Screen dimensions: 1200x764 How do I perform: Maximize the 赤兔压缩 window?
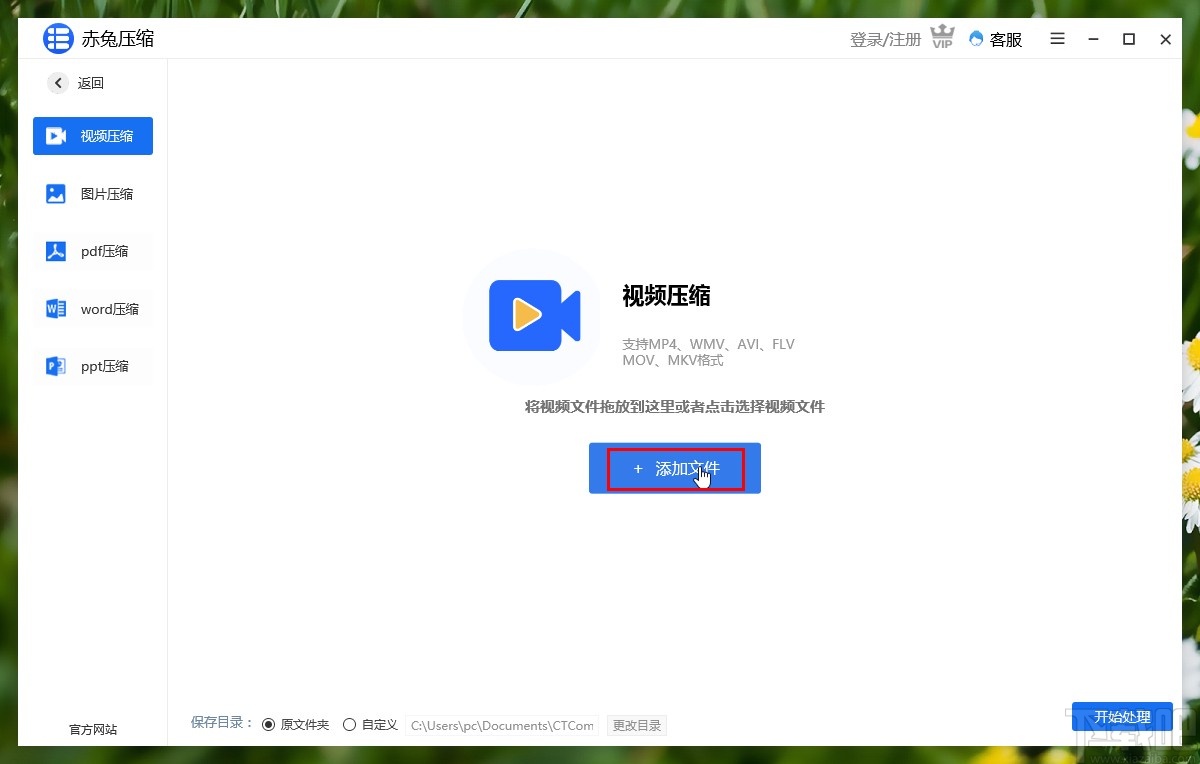tap(1129, 39)
